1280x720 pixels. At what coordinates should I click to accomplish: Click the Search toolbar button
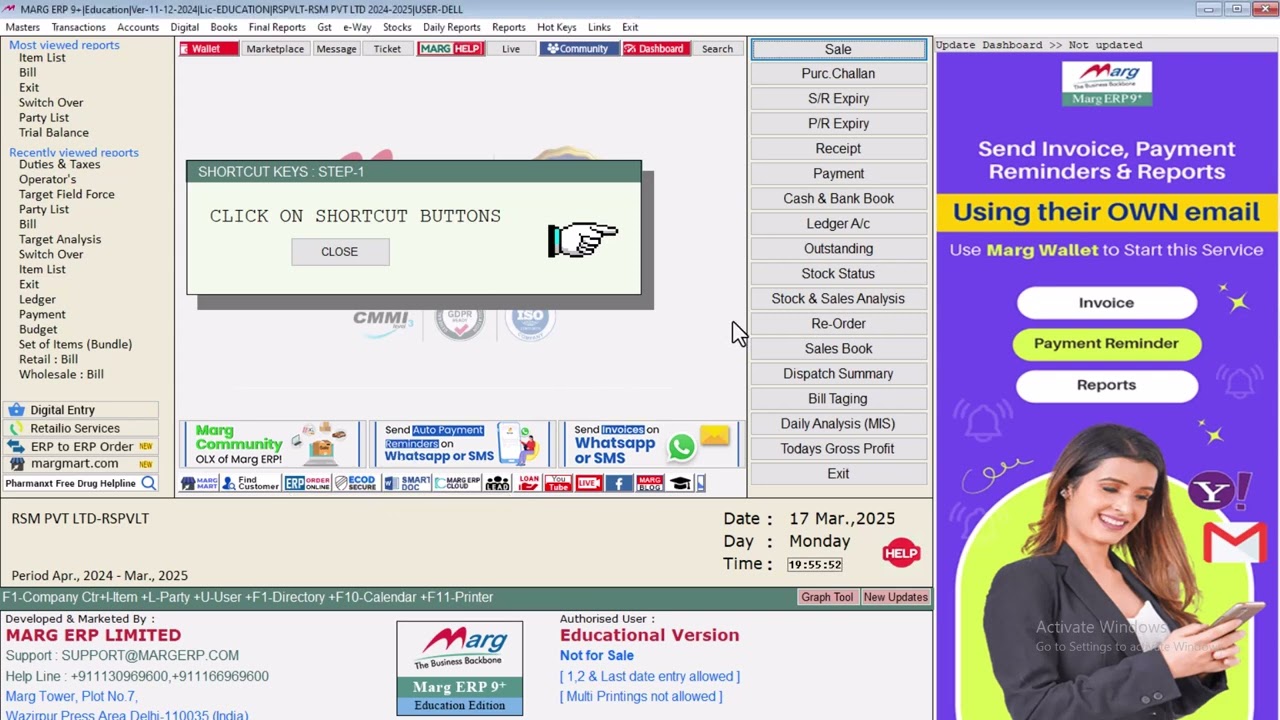[x=717, y=49]
